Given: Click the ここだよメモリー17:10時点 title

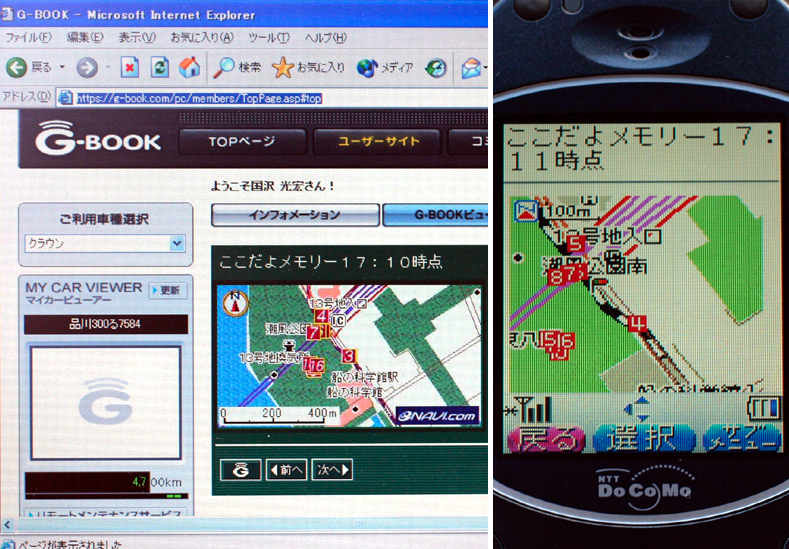Looking at the screenshot, I should (x=330, y=262).
